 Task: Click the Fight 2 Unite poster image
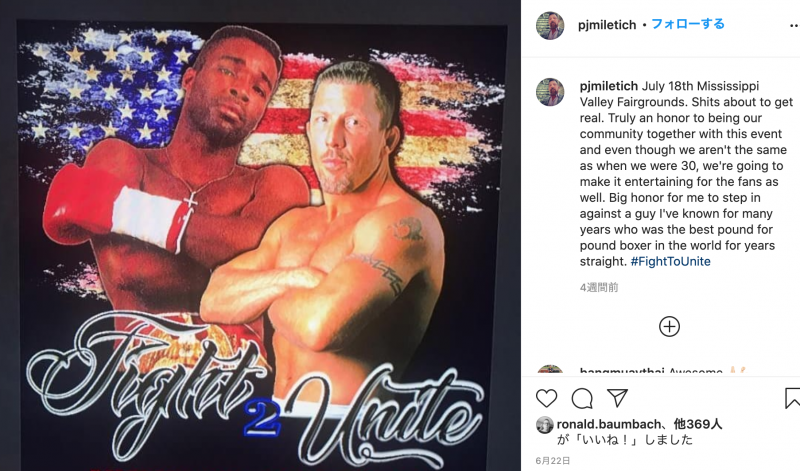coord(262,245)
